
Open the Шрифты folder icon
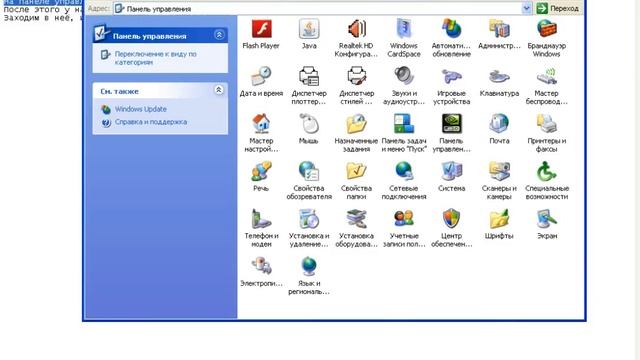point(499,219)
